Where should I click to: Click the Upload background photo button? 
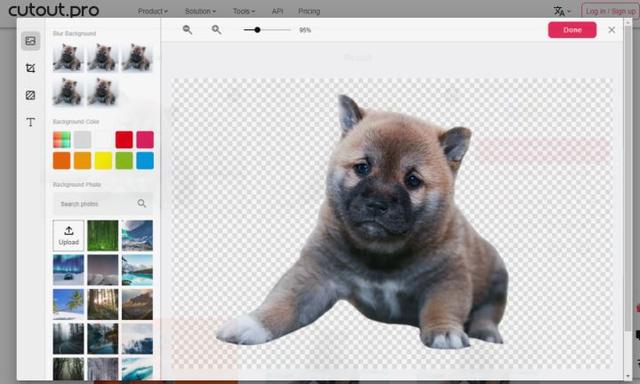coord(69,235)
